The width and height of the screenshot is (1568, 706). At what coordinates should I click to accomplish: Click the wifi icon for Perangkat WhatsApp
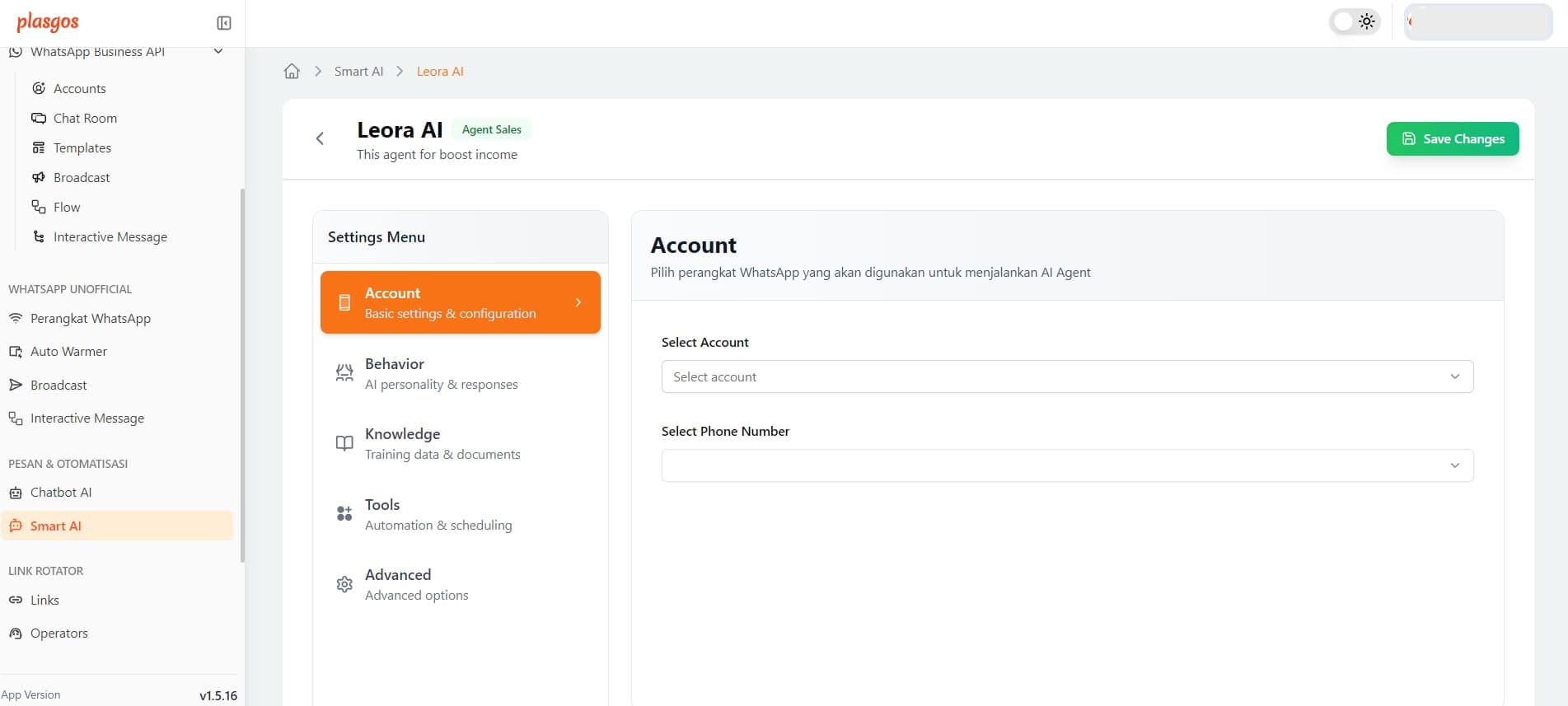coord(16,318)
